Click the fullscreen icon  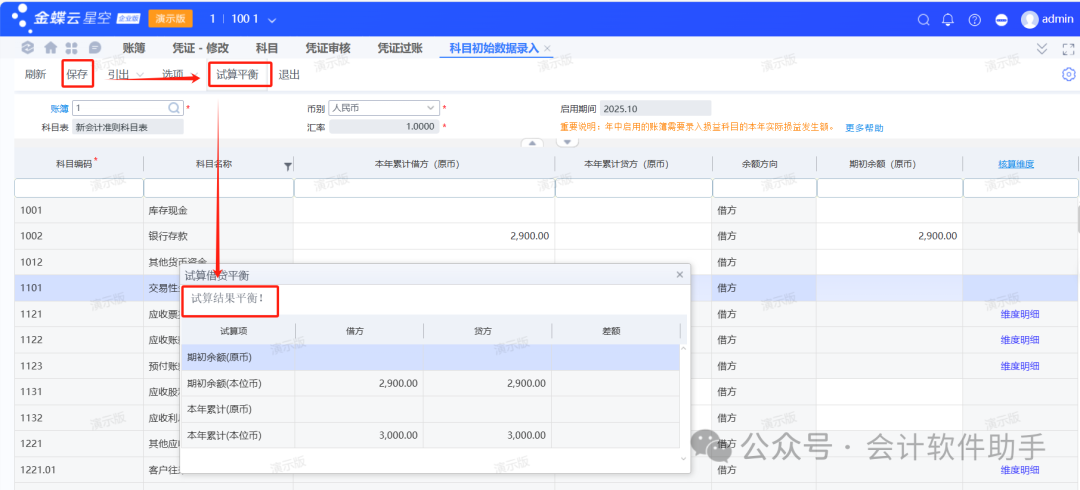click(x=1066, y=48)
